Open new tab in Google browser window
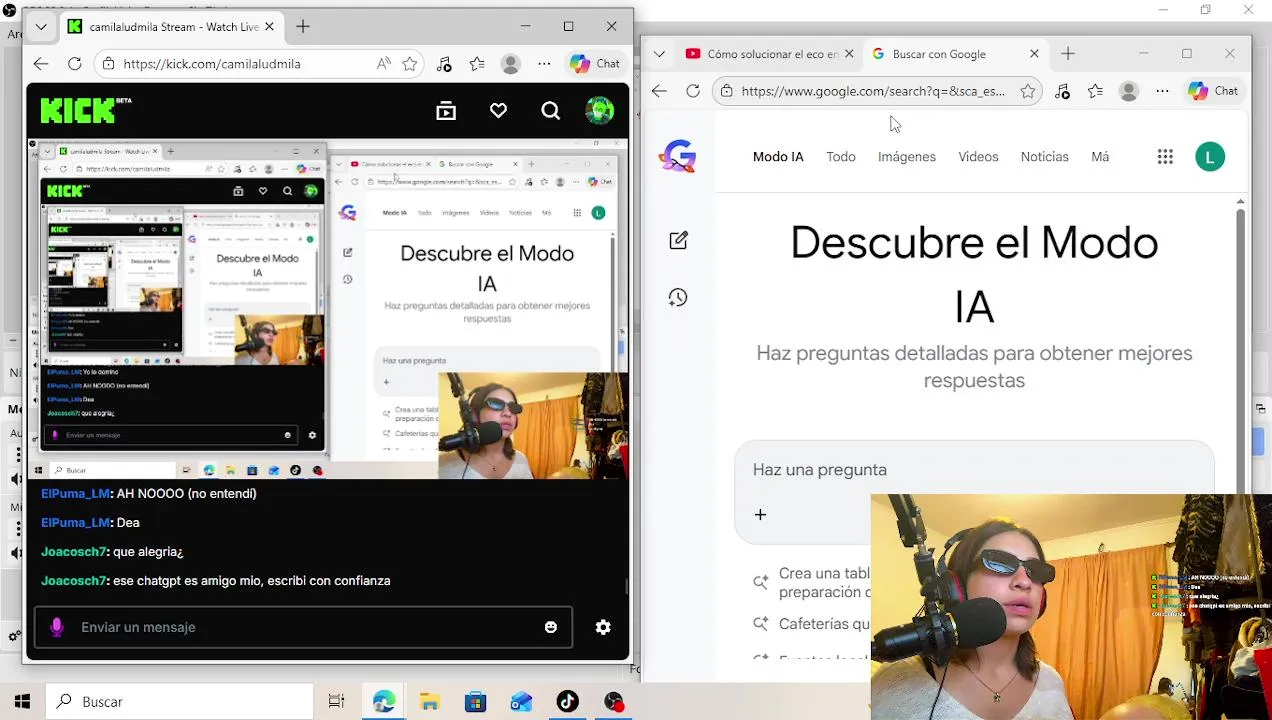The height and width of the screenshot is (720, 1272). tap(1068, 54)
